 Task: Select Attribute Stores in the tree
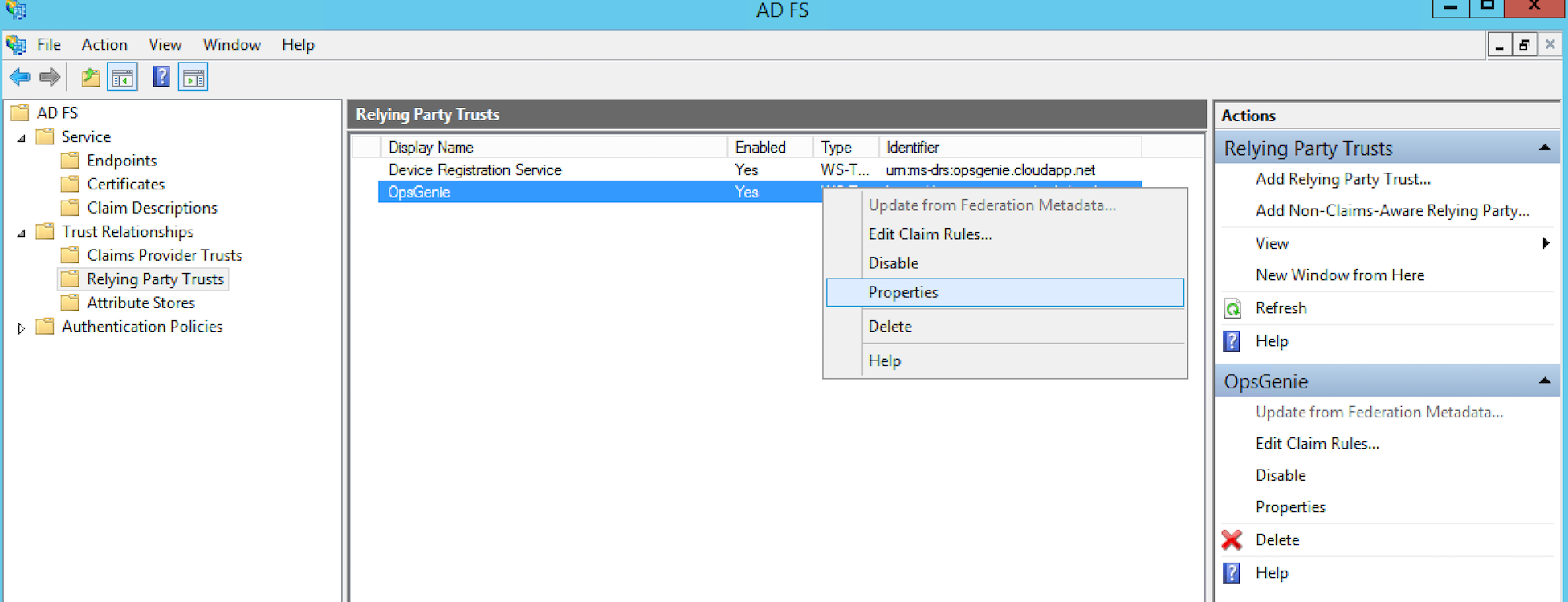[141, 303]
